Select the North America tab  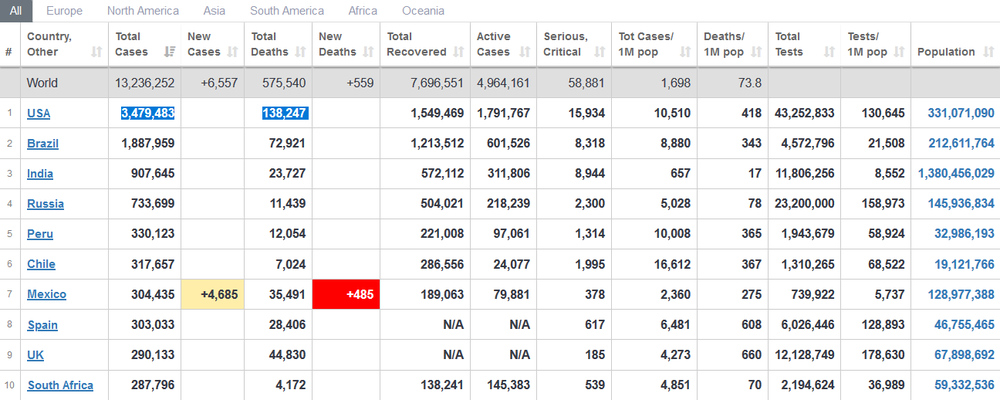point(143,11)
